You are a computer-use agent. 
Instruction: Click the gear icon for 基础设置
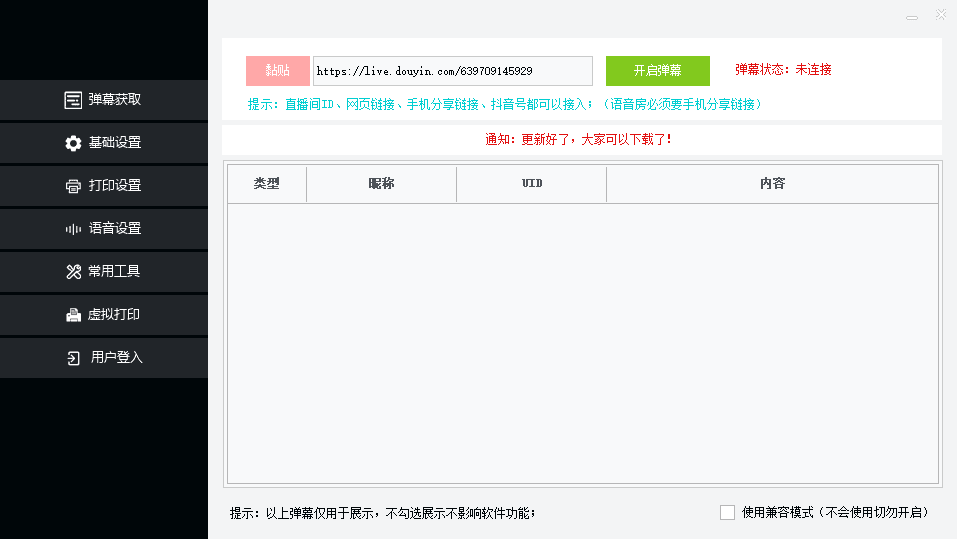click(x=73, y=143)
